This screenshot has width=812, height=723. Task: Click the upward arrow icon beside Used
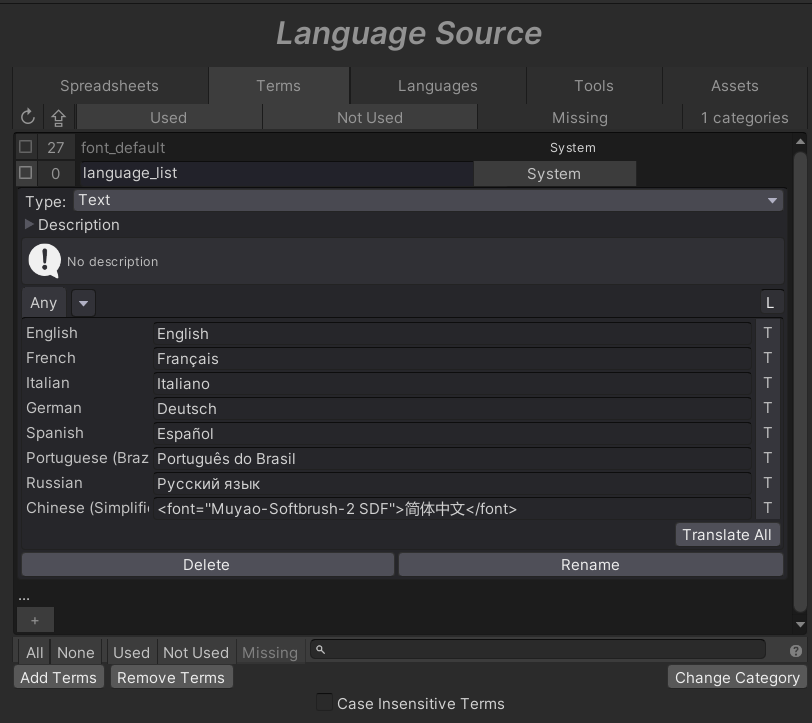click(x=58, y=118)
